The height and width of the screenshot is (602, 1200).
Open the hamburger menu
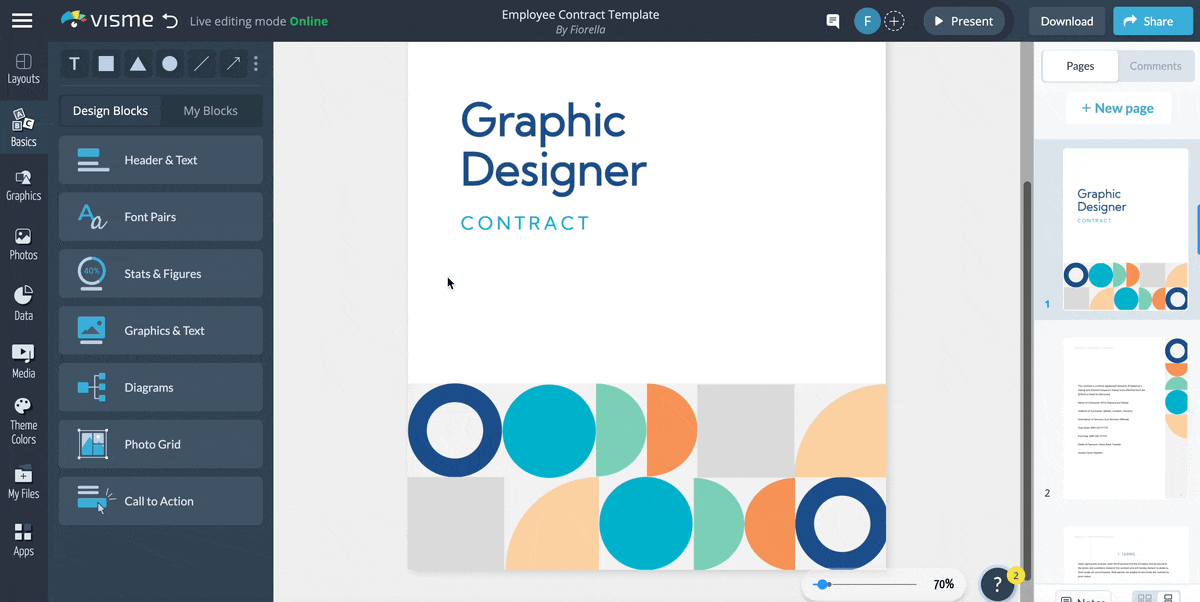pyautogui.click(x=22, y=20)
